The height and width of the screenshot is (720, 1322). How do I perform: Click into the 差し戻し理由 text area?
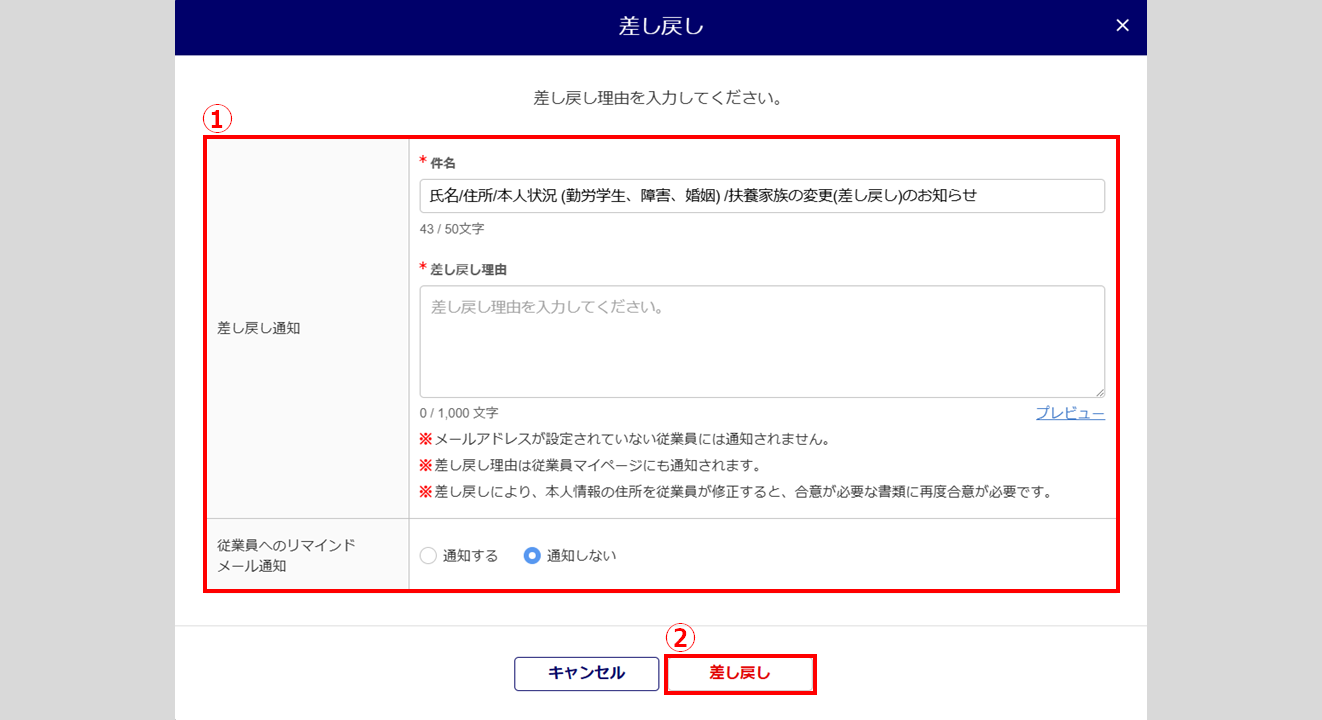coord(762,342)
